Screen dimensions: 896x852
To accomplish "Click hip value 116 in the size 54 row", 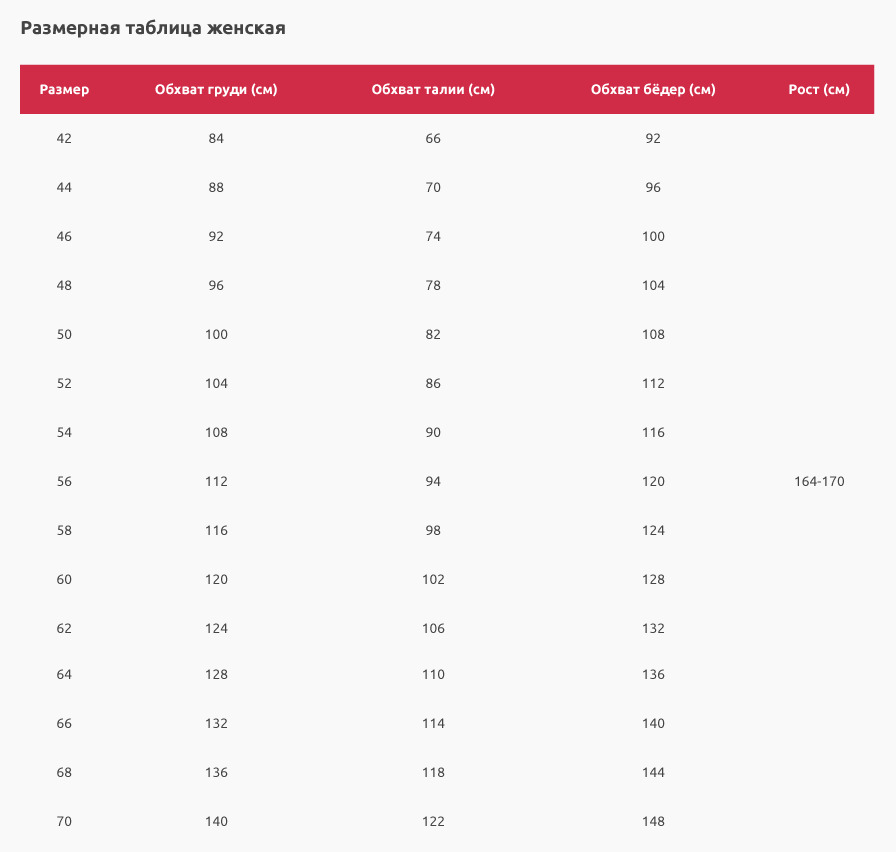I will tap(653, 433).
